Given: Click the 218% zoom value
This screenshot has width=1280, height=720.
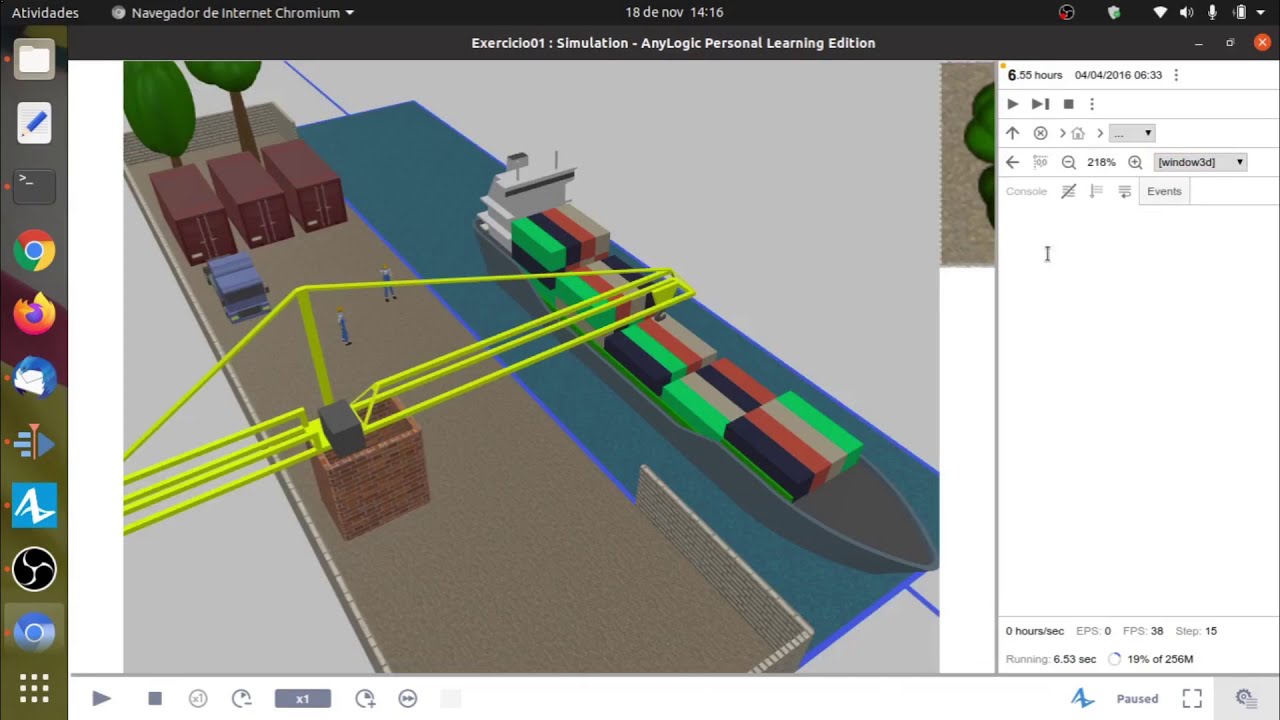Looking at the screenshot, I should click(x=1101, y=162).
